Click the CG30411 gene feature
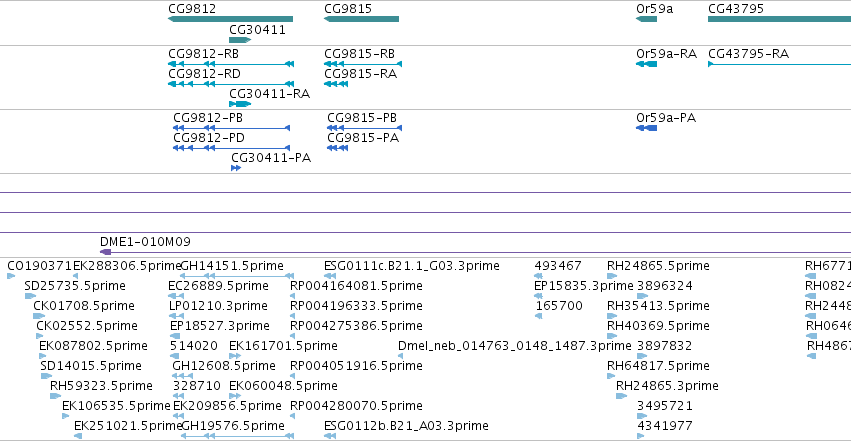Screen dimensions: 851x441 pos(240,40)
